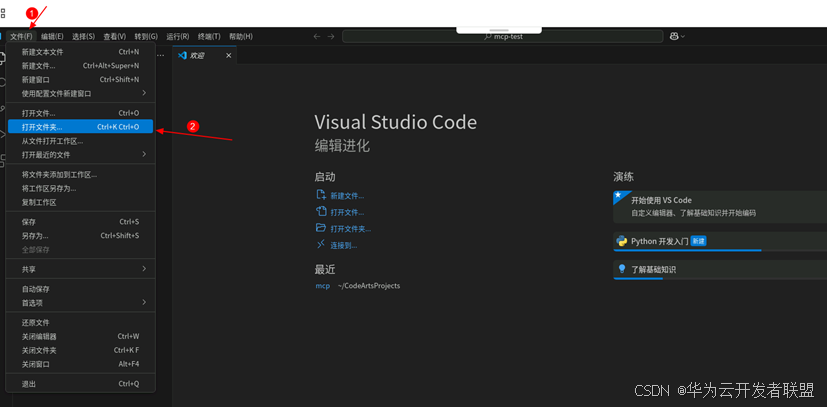The image size is (827, 407).
Task: Open the 文件(F) menu
Action: click(22, 36)
